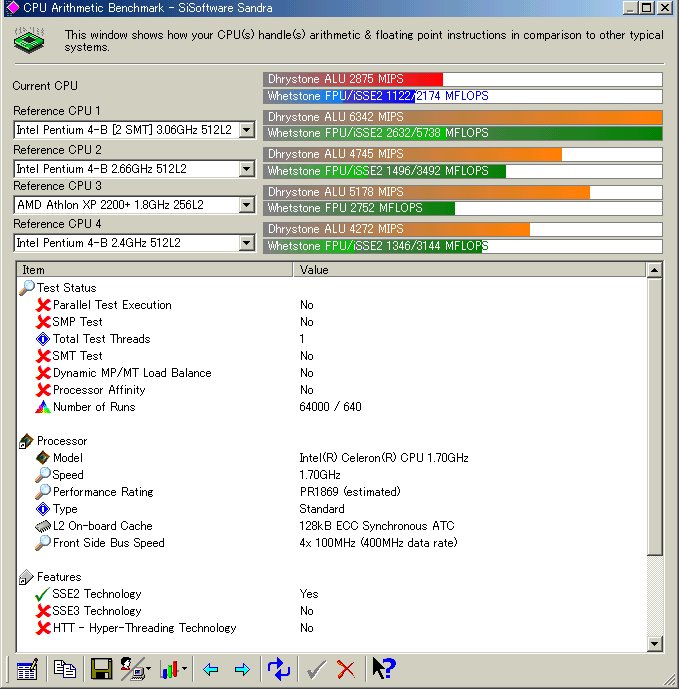Click the user and computer toolbar icon
The height and width of the screenshot is (689, 679).
(x=132, y=669)
